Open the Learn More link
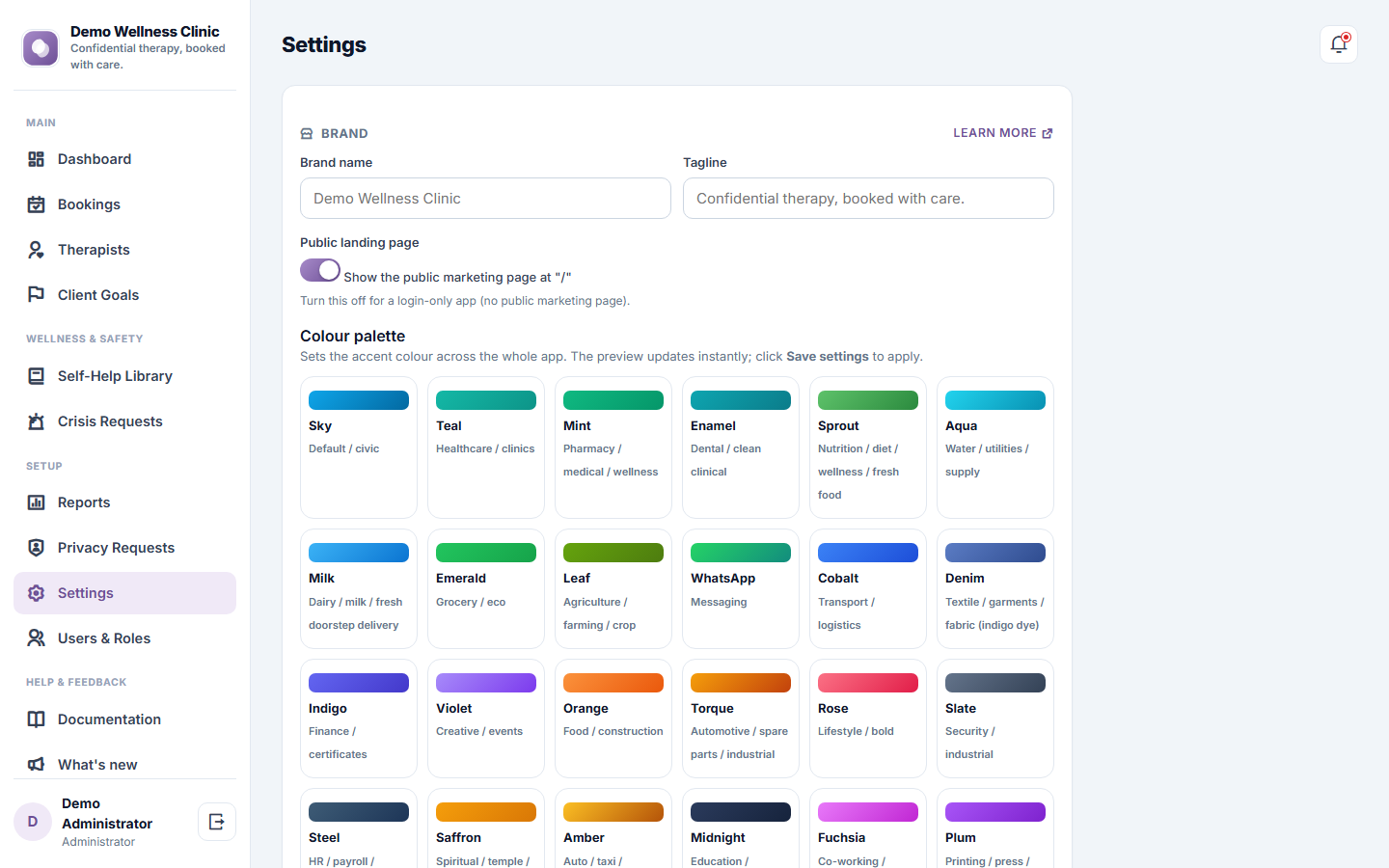Image resolution: width=1389 pixels, height=868 pixels. [1003, 133]
